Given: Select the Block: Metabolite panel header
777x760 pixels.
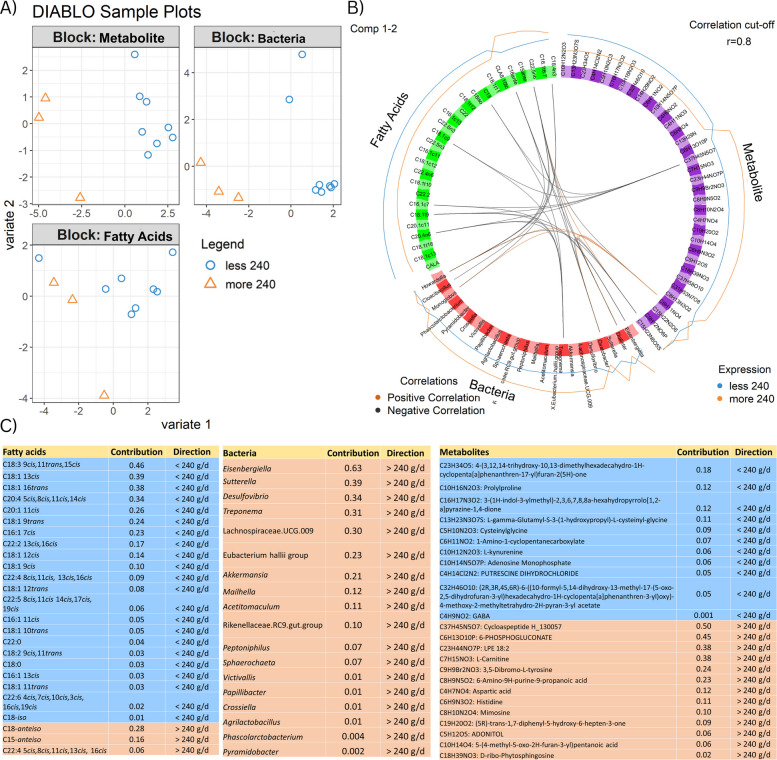Looking at the screenshot, I should (106, 38).
